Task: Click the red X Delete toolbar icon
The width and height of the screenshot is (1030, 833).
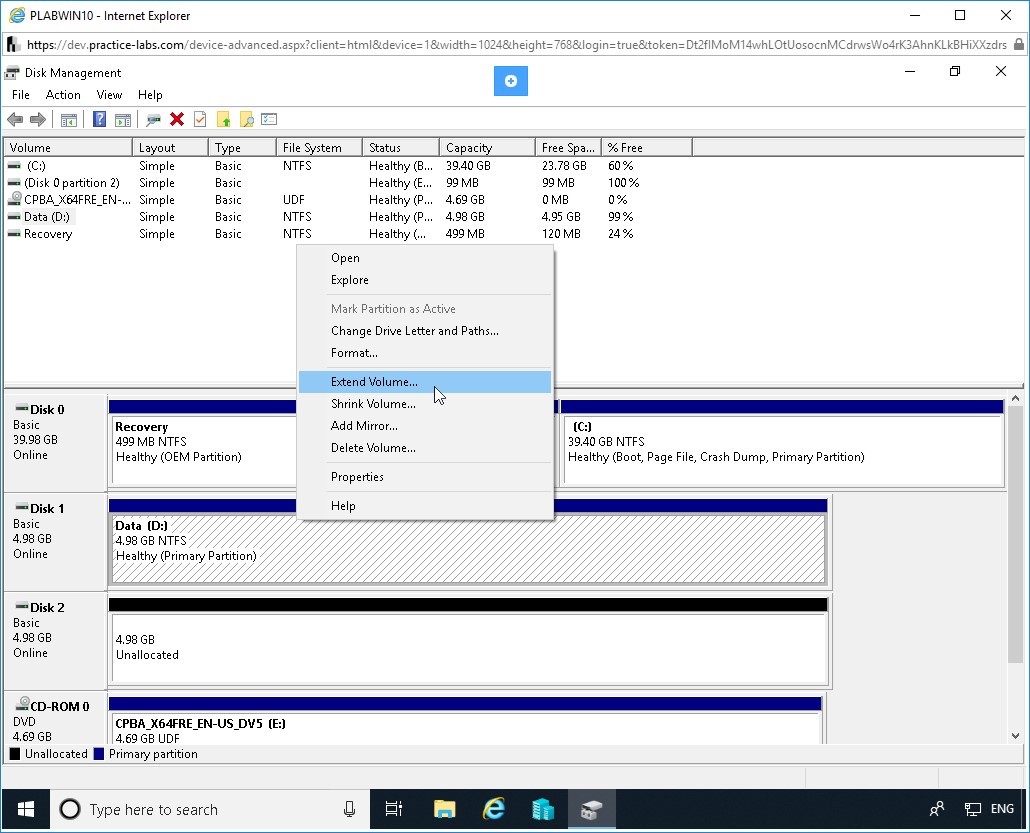Action: point(177,119)
